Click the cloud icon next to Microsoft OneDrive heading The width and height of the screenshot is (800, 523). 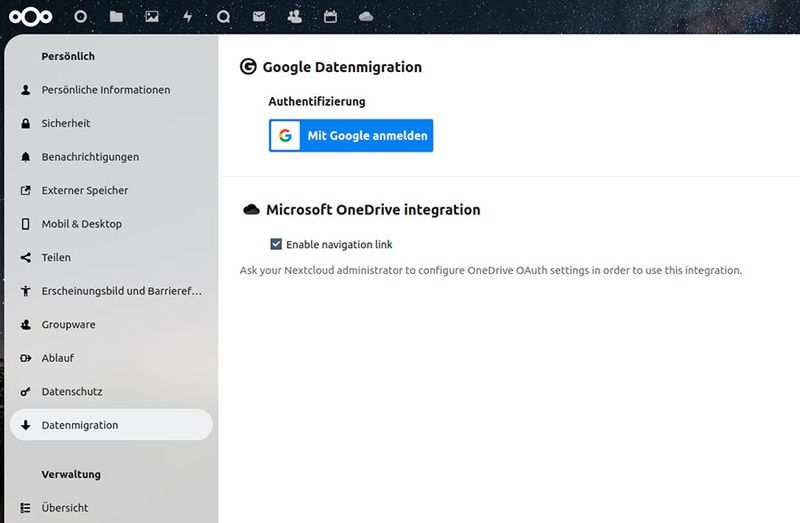251,210
